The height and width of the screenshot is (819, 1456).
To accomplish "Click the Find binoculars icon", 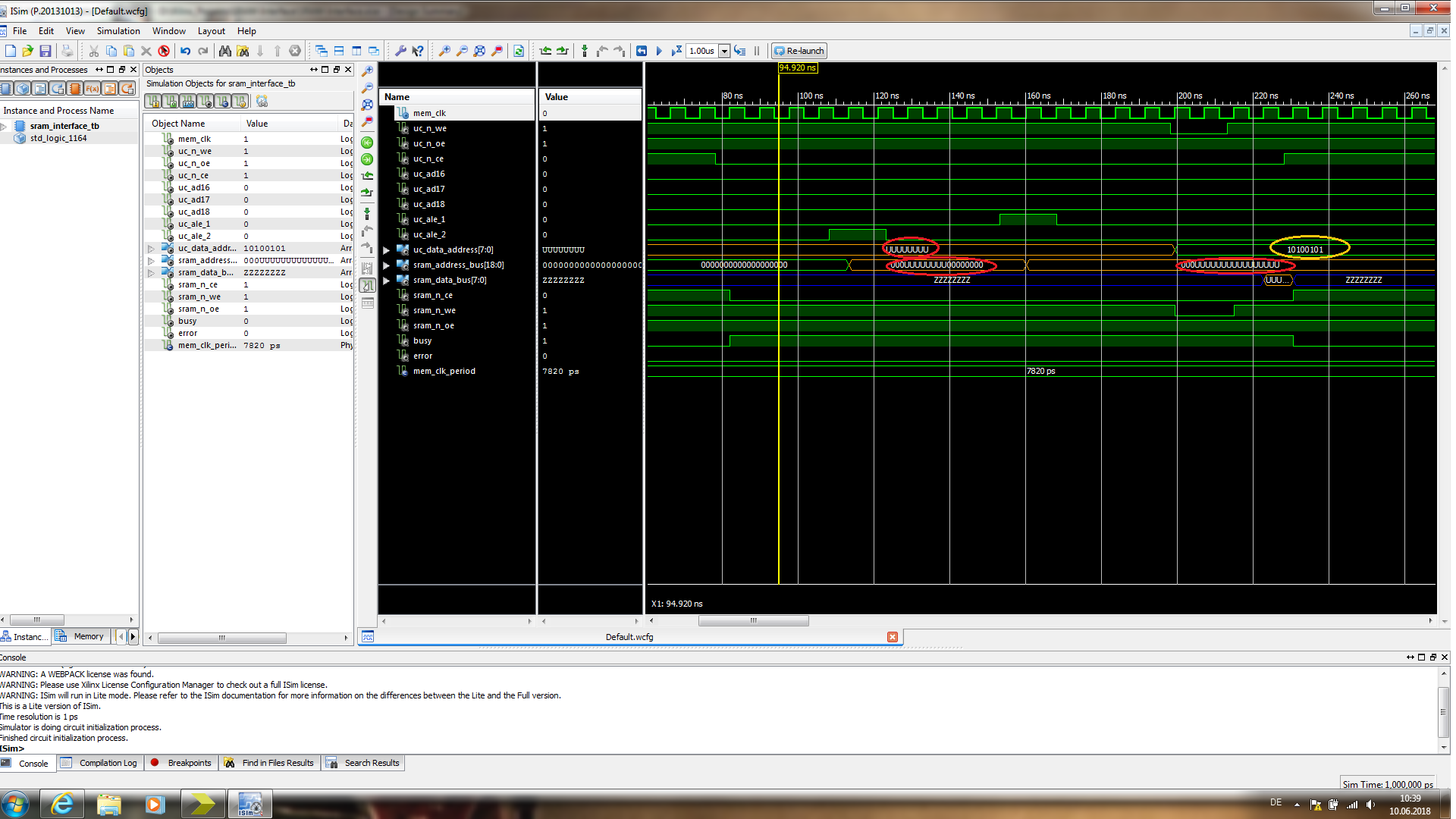I will (225, 51).
